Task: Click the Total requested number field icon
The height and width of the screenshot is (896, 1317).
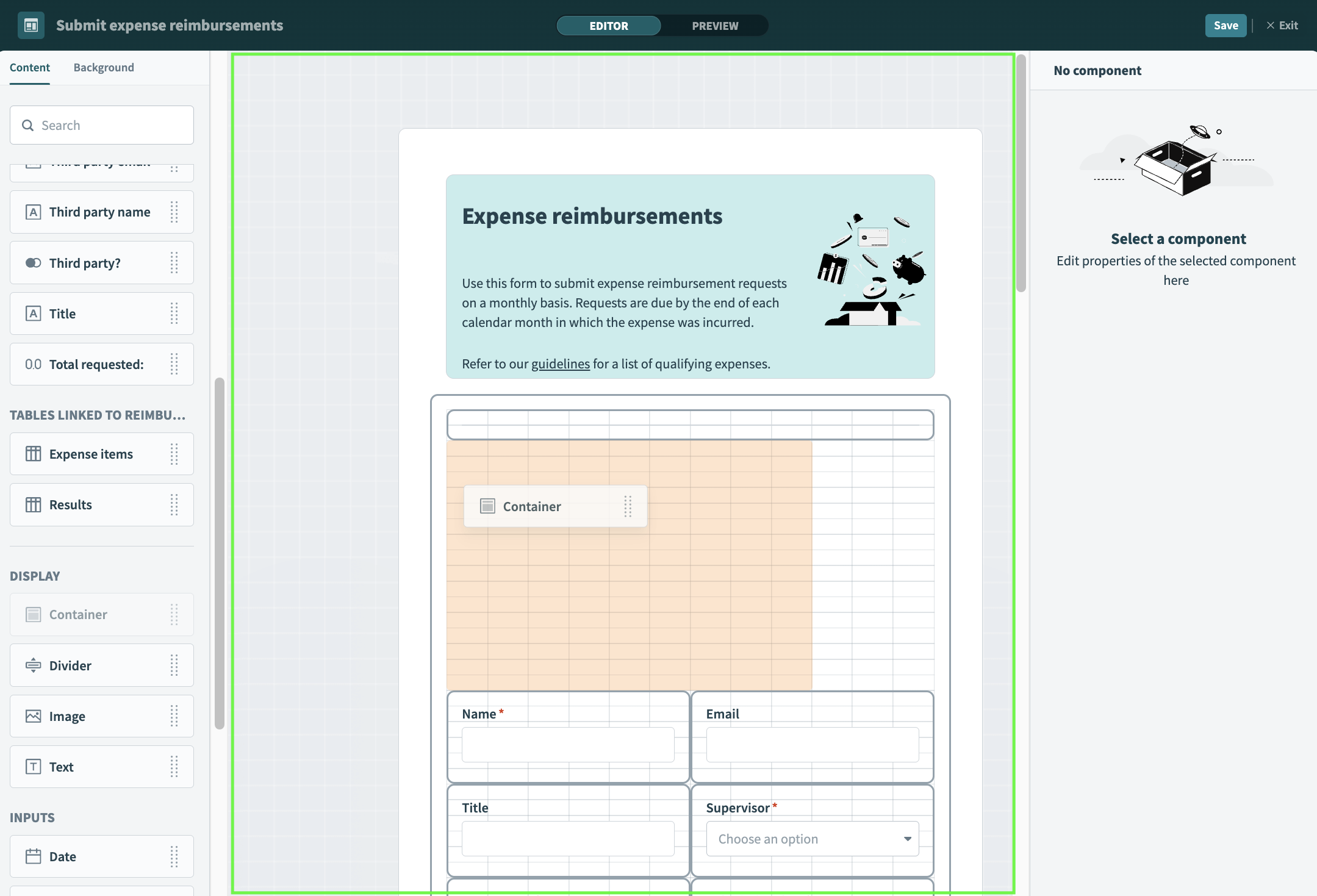Action: tap(34, 364)
